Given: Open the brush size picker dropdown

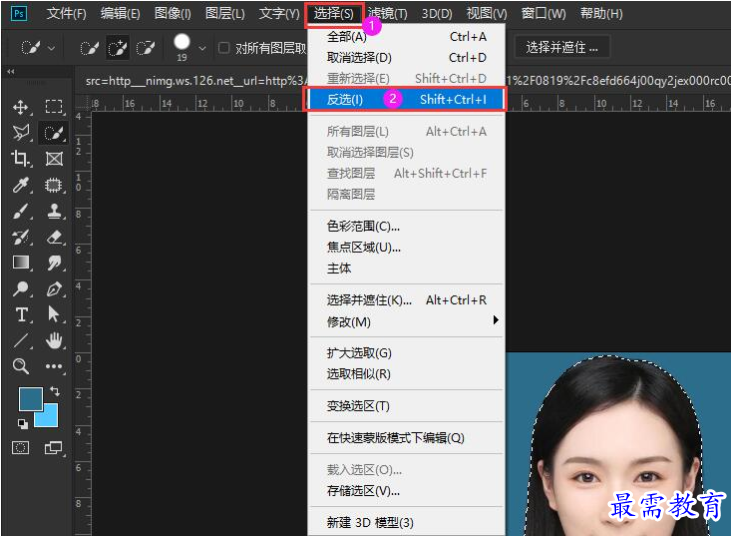Looking at the screenshot, I should click(x=202, y=48).
